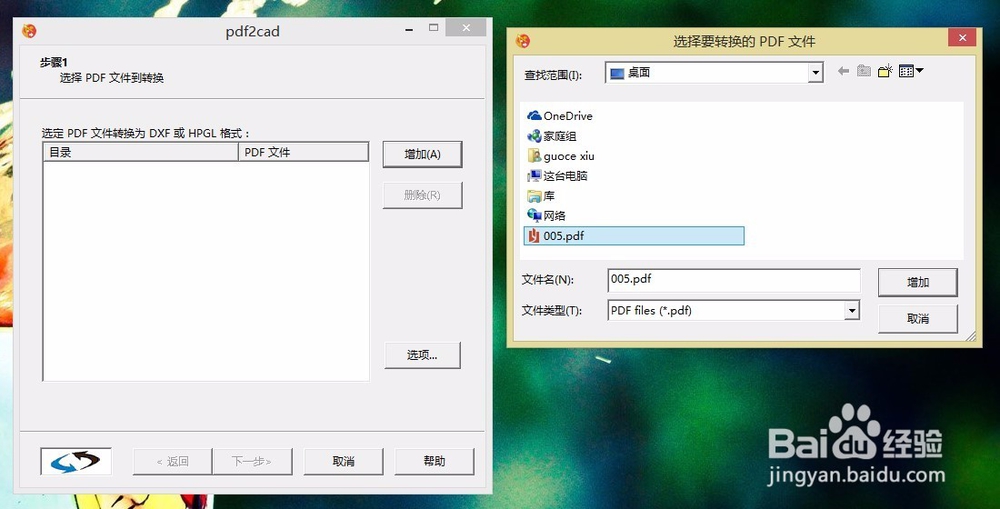Close the PDF file selection dialog
The image size is (1000, 509).
962,38
